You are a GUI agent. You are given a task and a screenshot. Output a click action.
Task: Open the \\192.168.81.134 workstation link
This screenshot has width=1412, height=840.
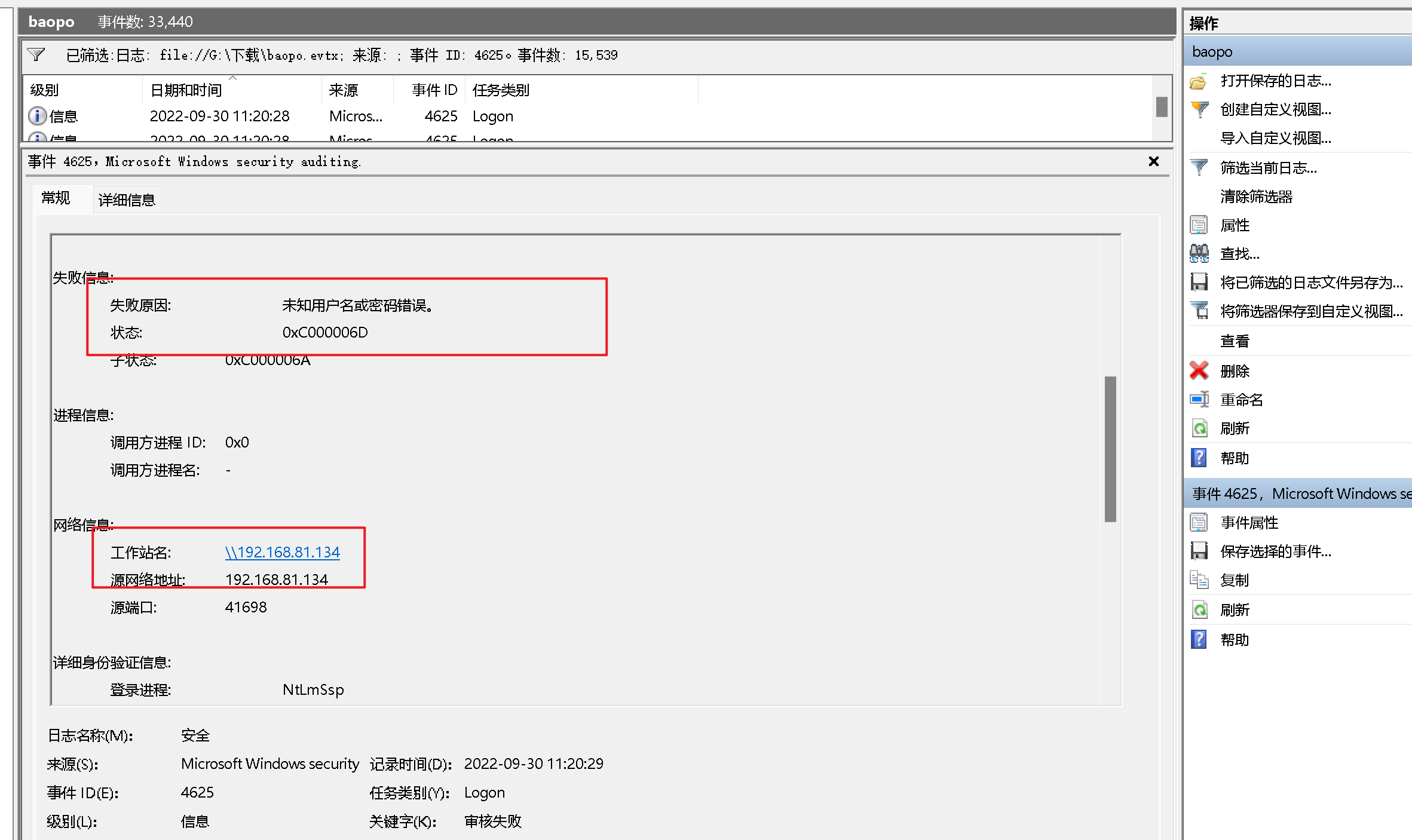click(x=282, y=552)
